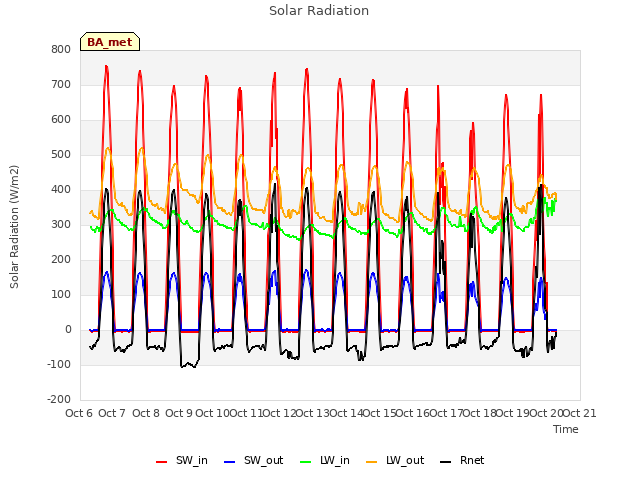Viewport: 640px width, 480px height.
Task: Click the Time x-axis label
Action: [x=565, y=429]
